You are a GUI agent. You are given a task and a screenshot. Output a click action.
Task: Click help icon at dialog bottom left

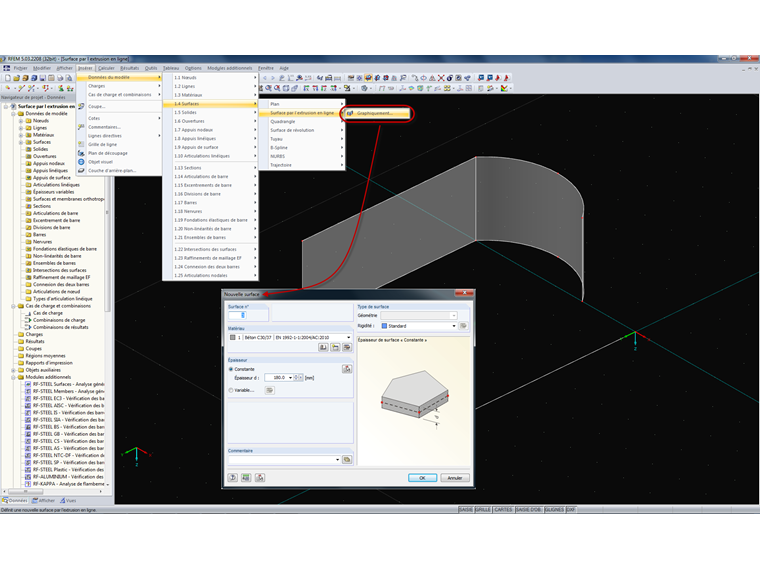233,478
